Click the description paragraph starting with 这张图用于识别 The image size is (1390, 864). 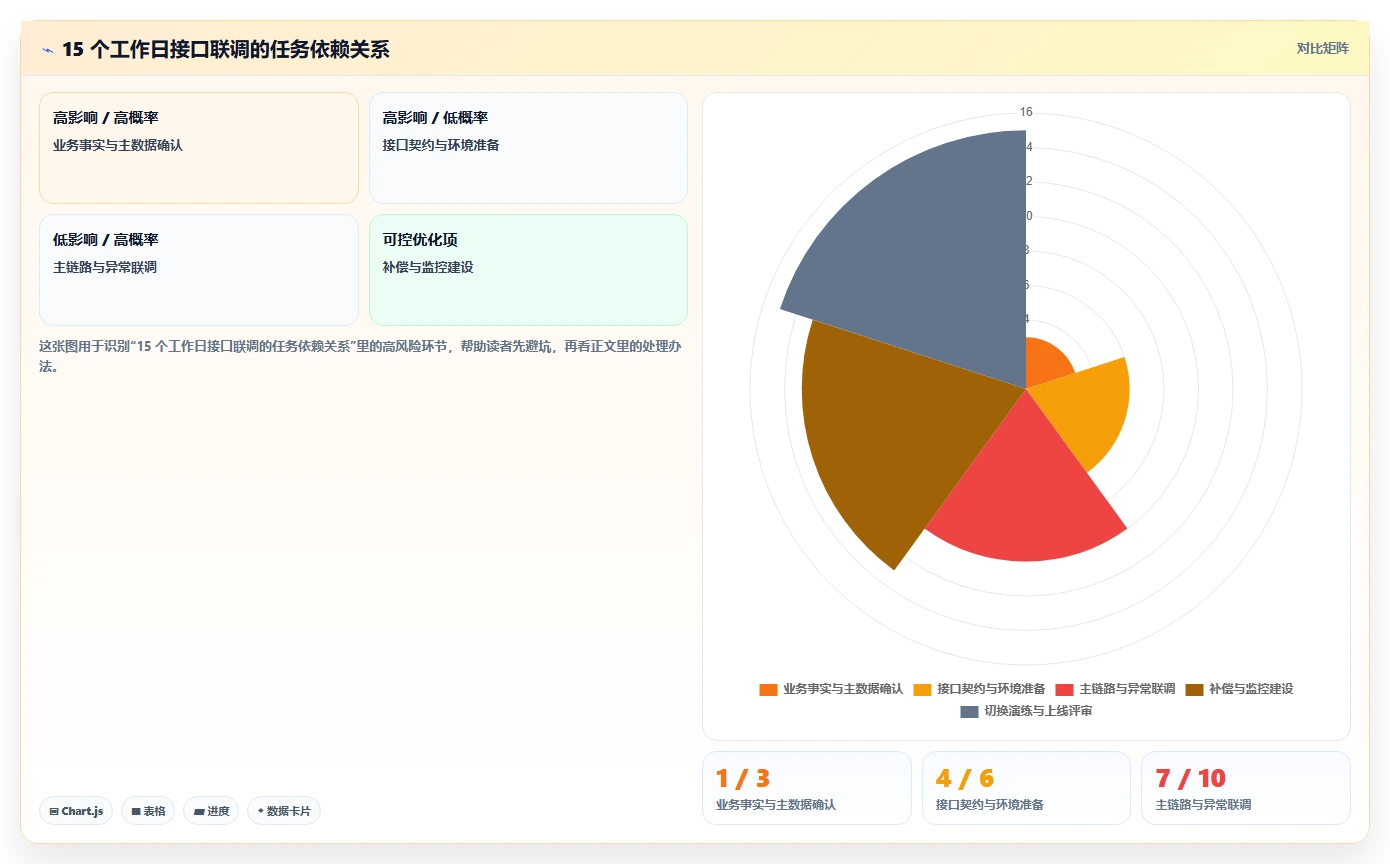click(361, 356)
